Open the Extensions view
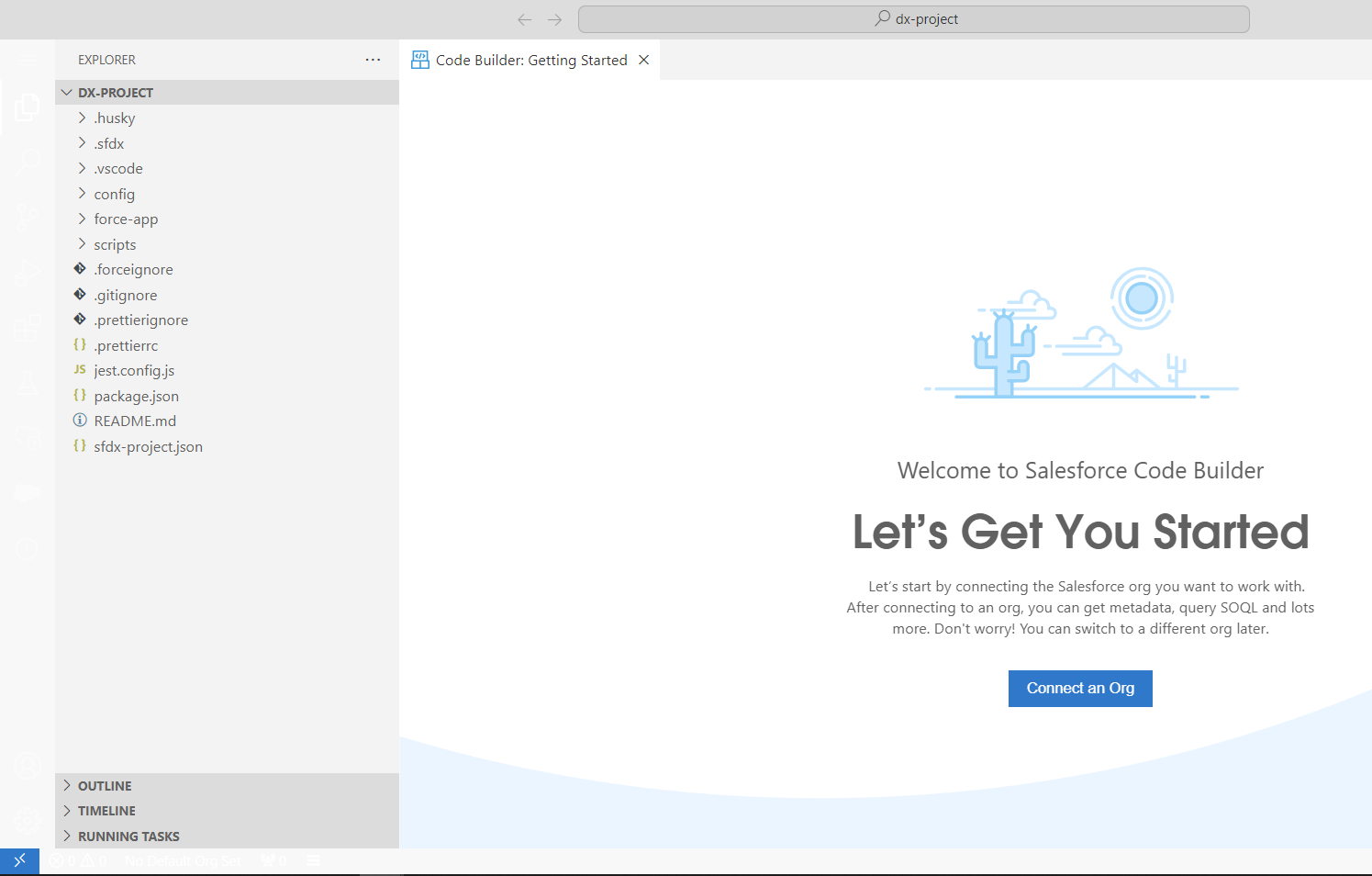This screenshot has width=1372, height=876. tap(28, 328)
